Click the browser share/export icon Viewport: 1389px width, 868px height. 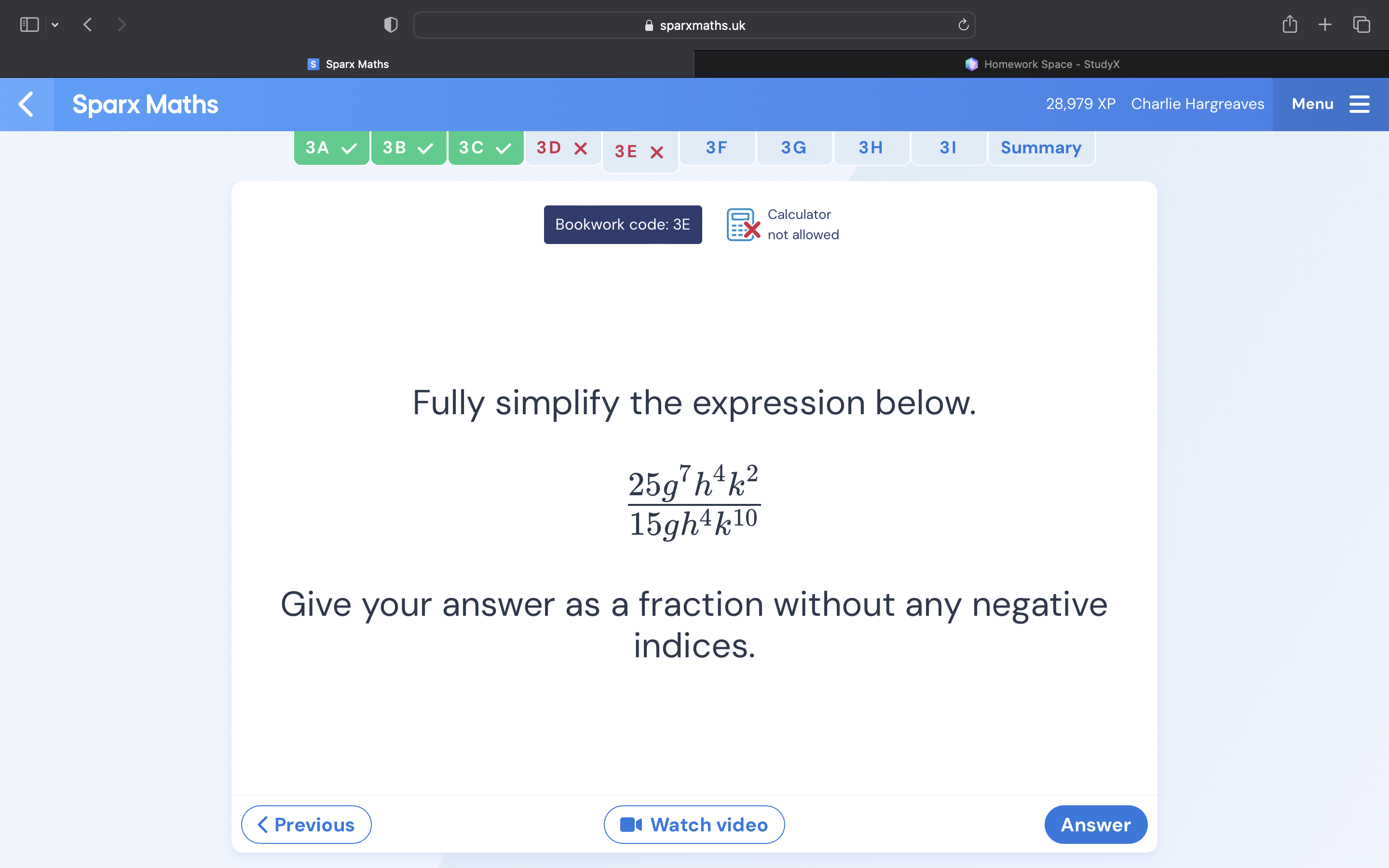(x=1288, y=25)
